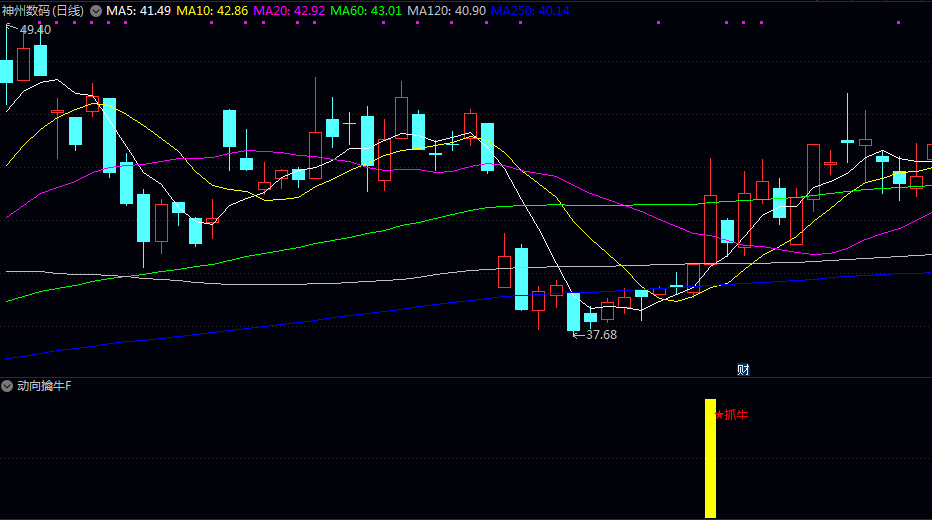Select the yellow signal bar in indicator panel

(x=710, y=458)
